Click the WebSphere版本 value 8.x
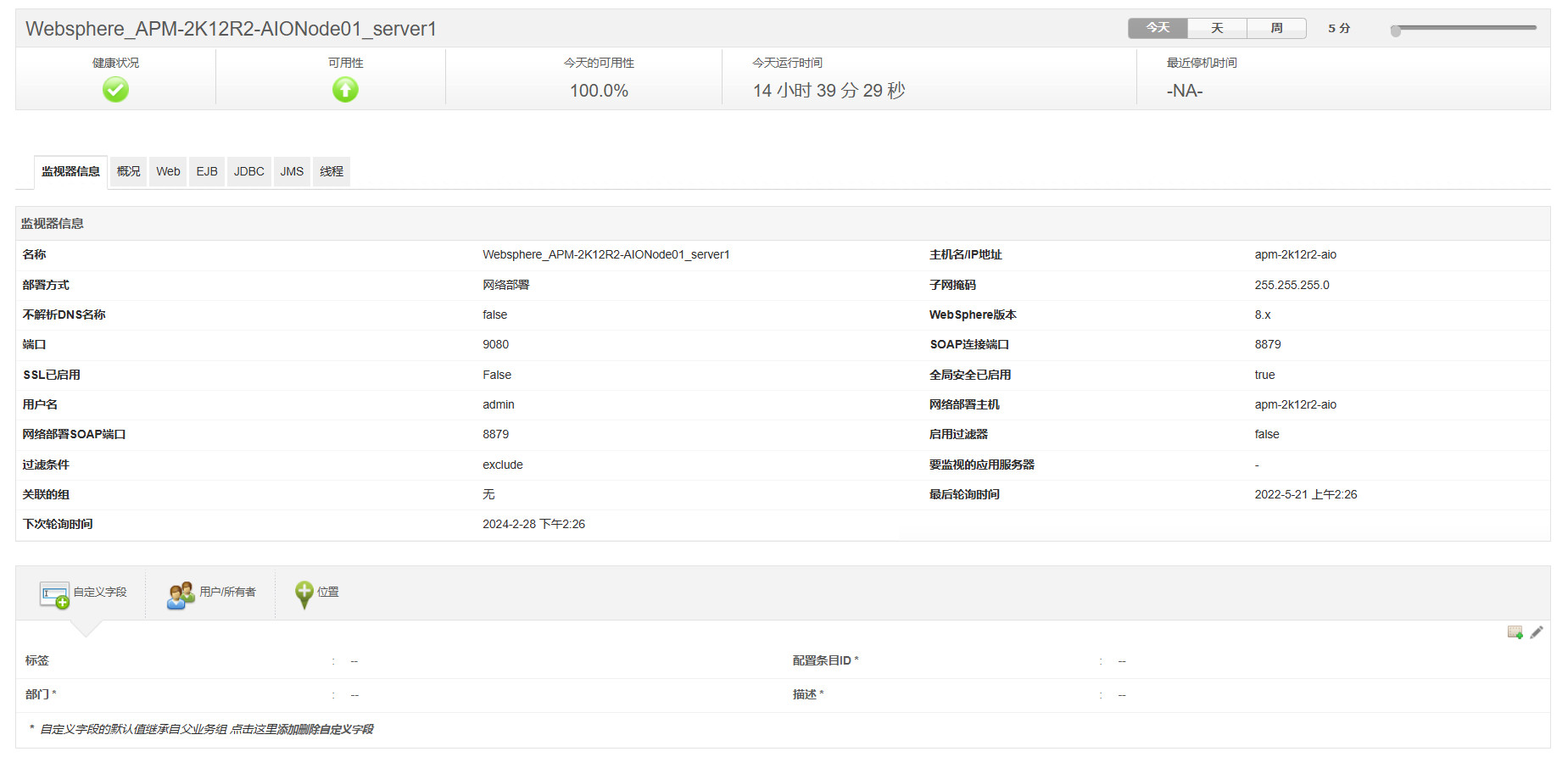 click(1263, 314)
